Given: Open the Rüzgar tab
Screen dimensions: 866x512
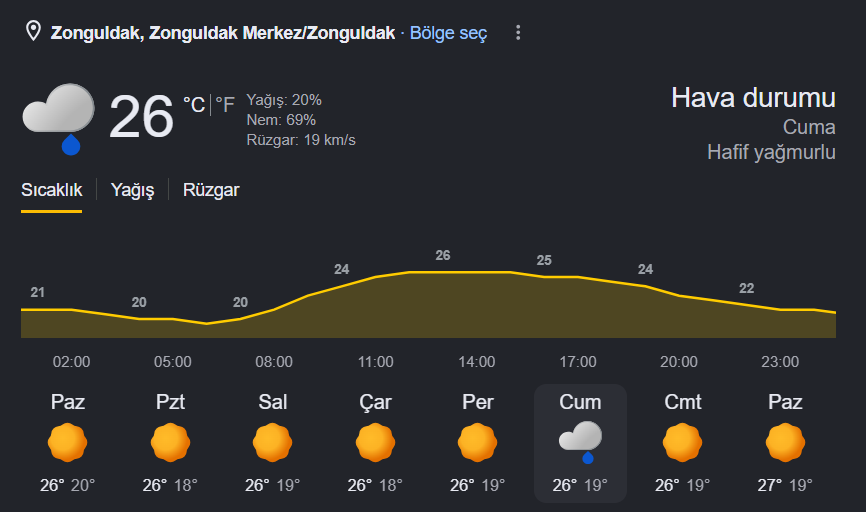Looking at the screenshot, I should tap(211, 190).
